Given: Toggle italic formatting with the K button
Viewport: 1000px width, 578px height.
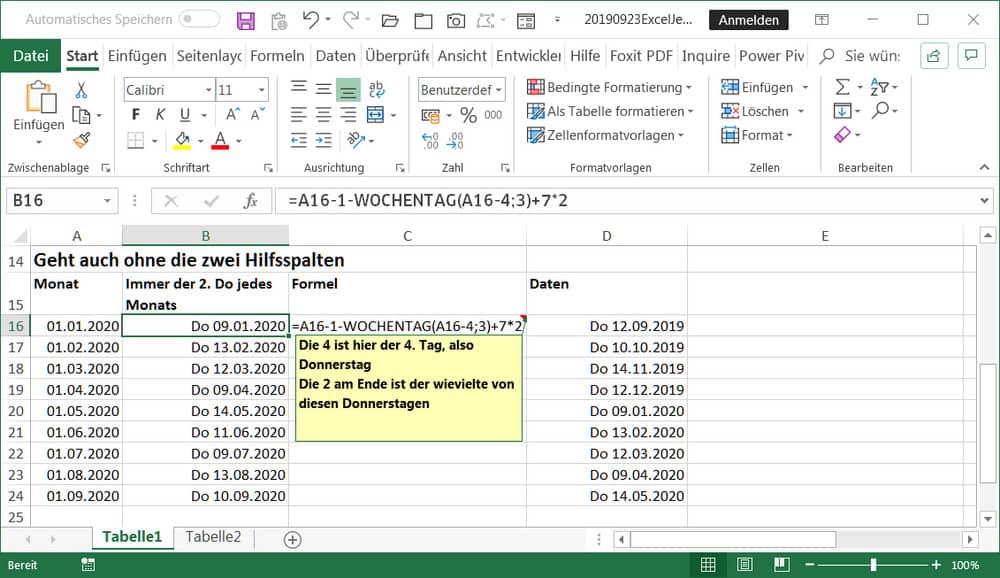Looking at the screenshot, I should (159, 114).
